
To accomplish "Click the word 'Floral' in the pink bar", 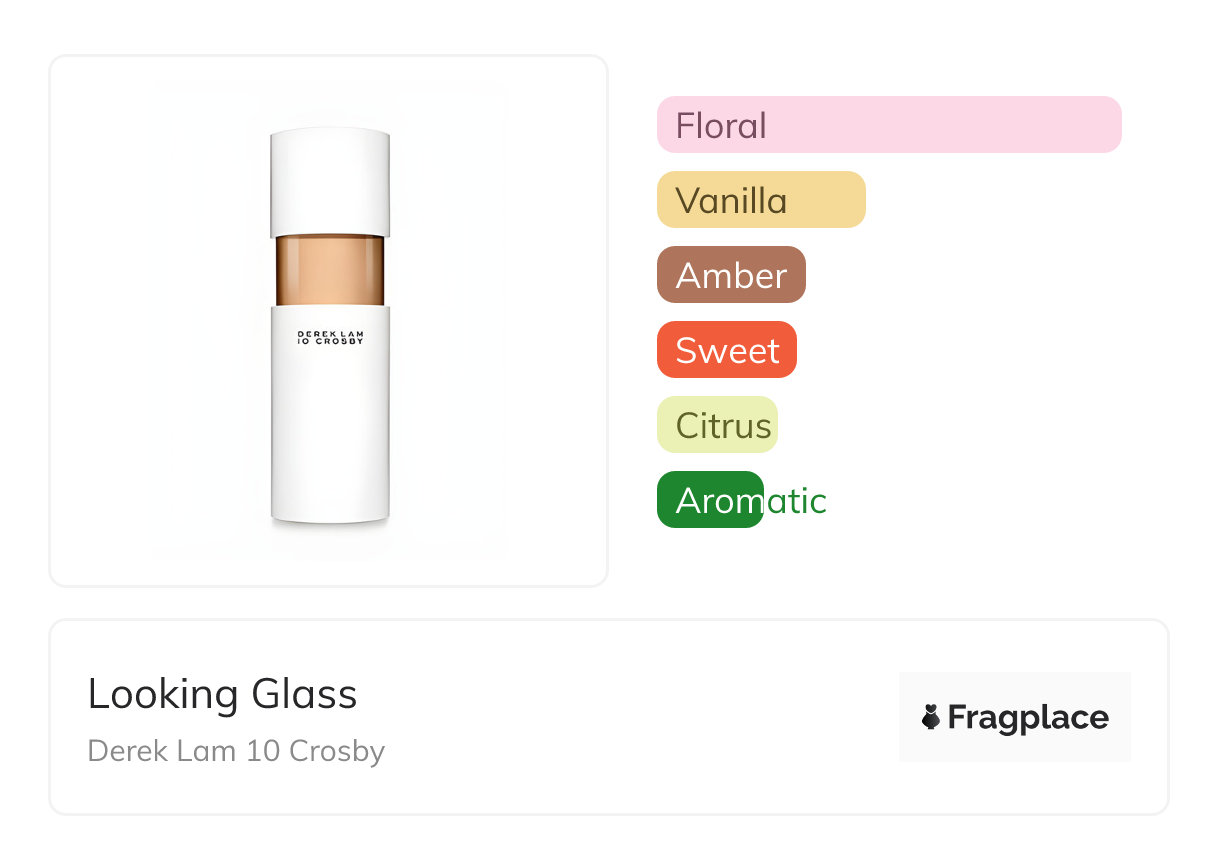I will [721, 126].
